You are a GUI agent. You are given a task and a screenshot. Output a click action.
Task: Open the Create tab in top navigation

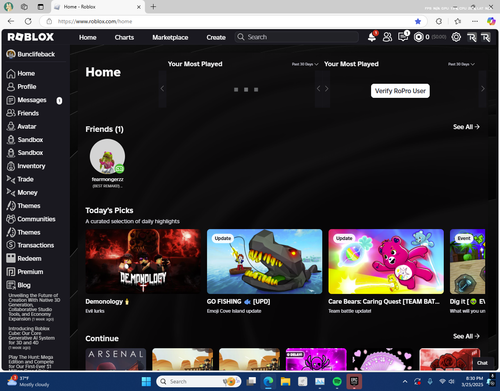coord(216,37)
